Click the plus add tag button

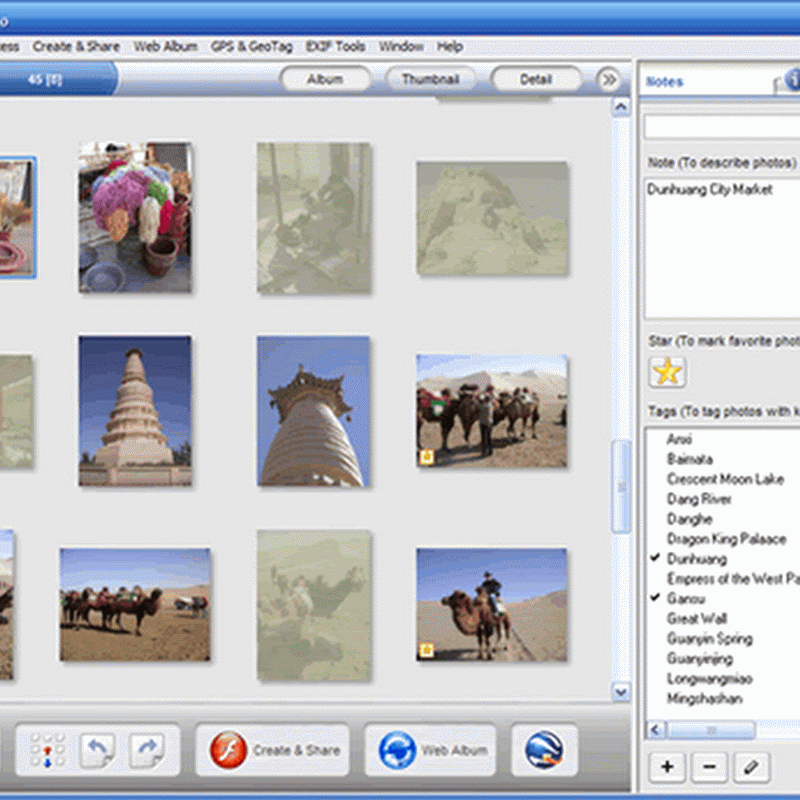[x=667, y=767]
